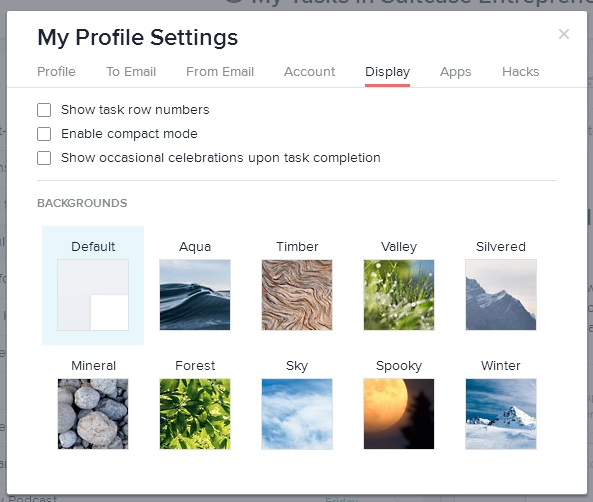
Task: Choose the Default background thumbnail
Action: coord(93,295)
